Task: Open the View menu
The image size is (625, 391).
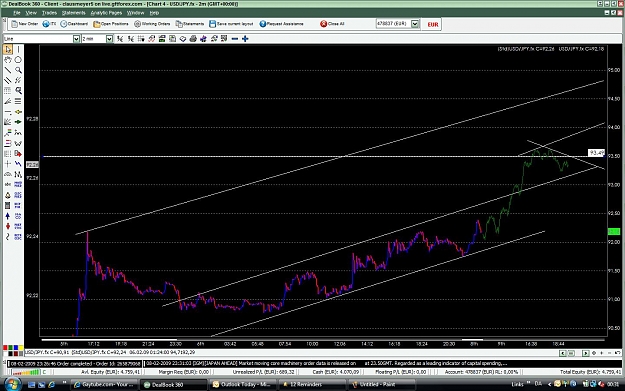Action: [31, 13]
